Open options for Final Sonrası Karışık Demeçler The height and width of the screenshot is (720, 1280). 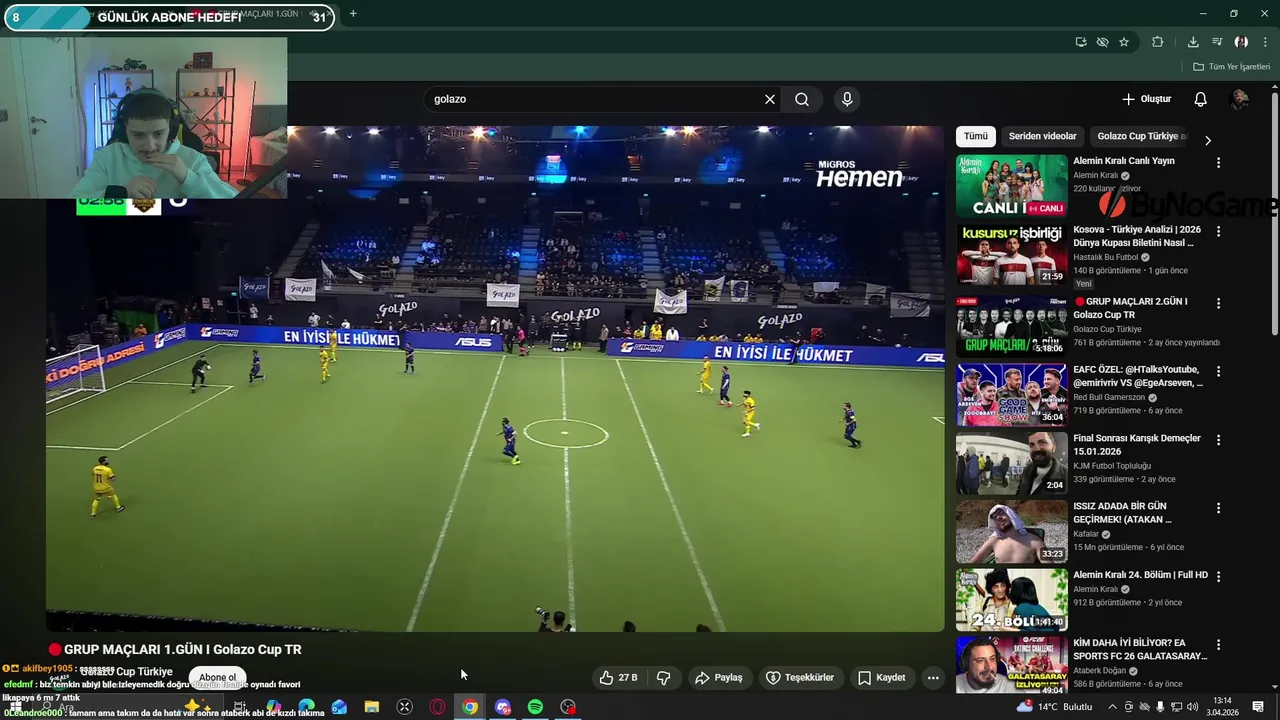tap(1218, 439)
